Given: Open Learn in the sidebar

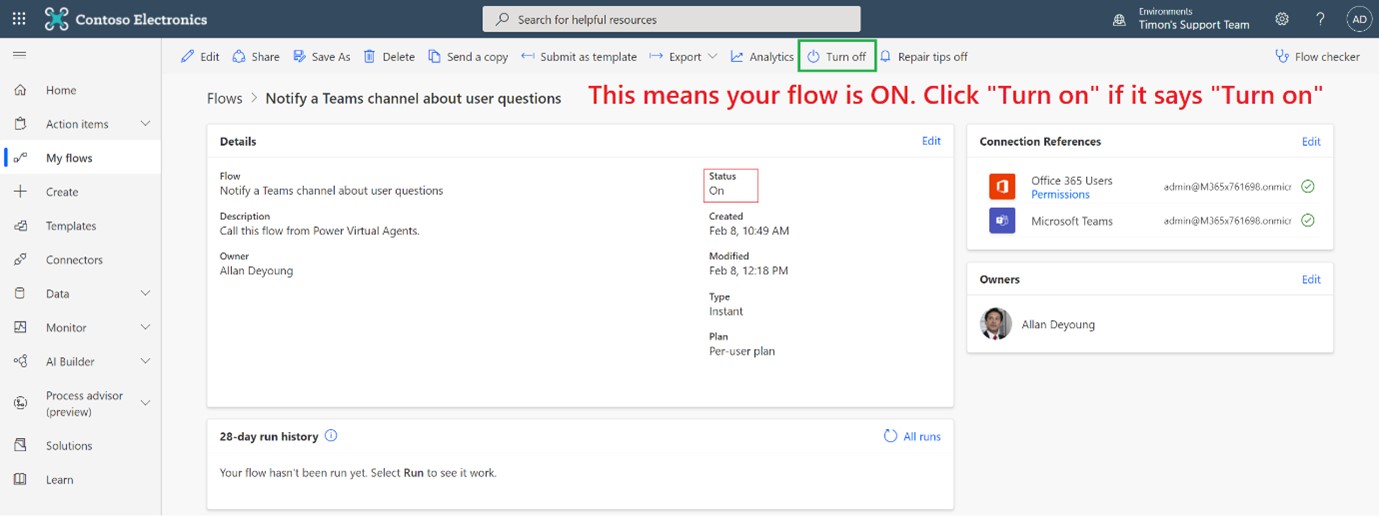Looking at the screenshot, I should (x=81, y=480).
